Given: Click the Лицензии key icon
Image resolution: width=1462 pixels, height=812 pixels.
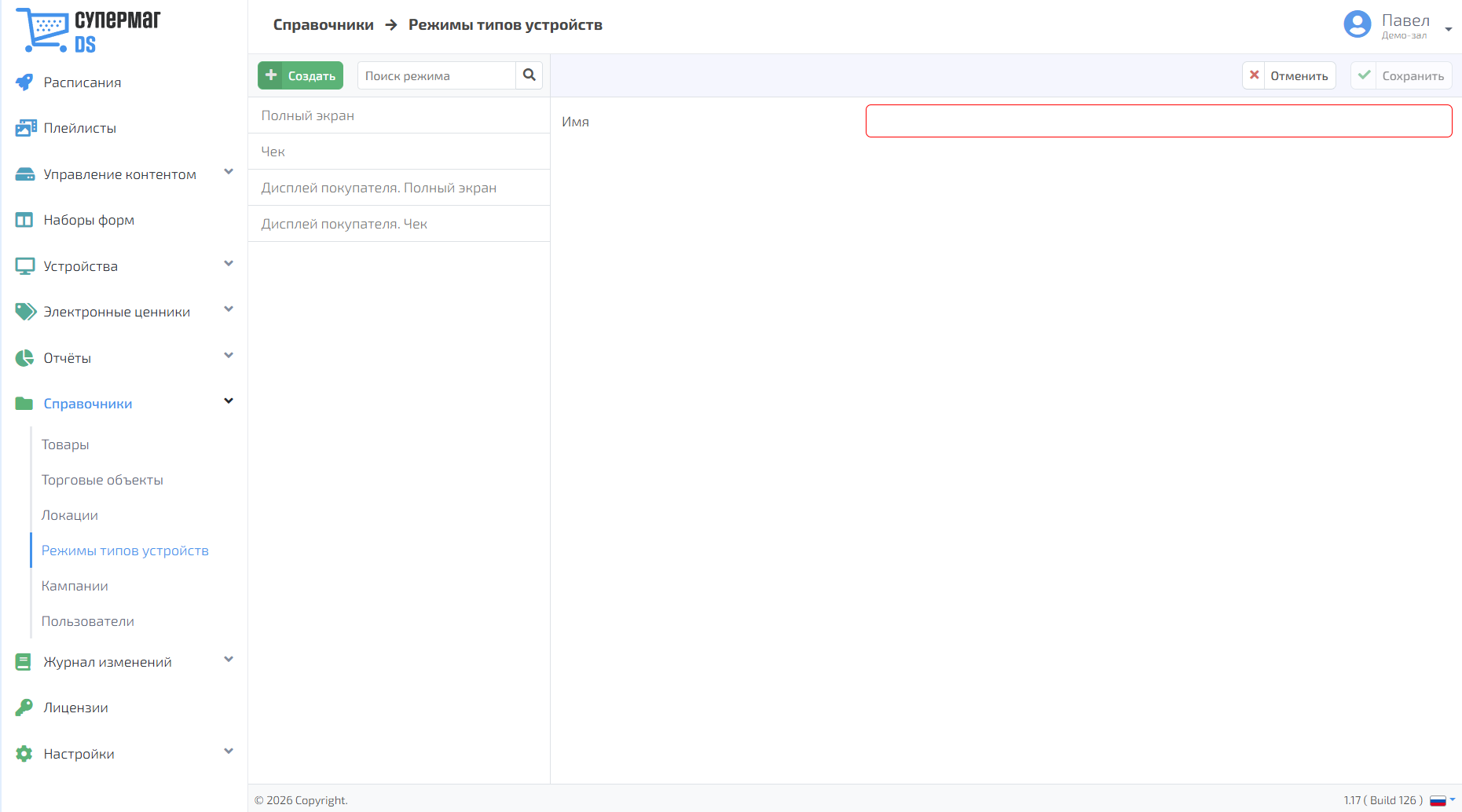Looking at the screenshot, I should (24, 708).
